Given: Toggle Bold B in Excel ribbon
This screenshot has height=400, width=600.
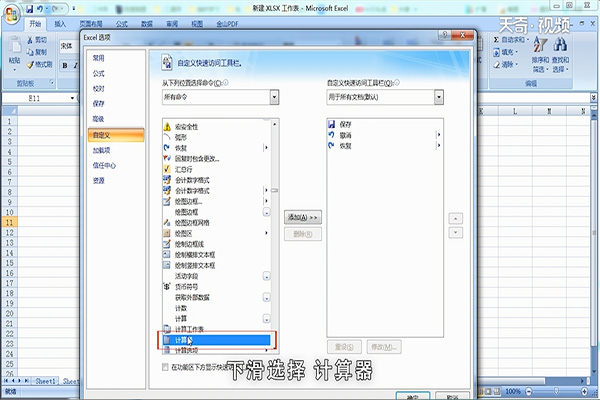Looking at the screenshot, I should coord(65,65).
